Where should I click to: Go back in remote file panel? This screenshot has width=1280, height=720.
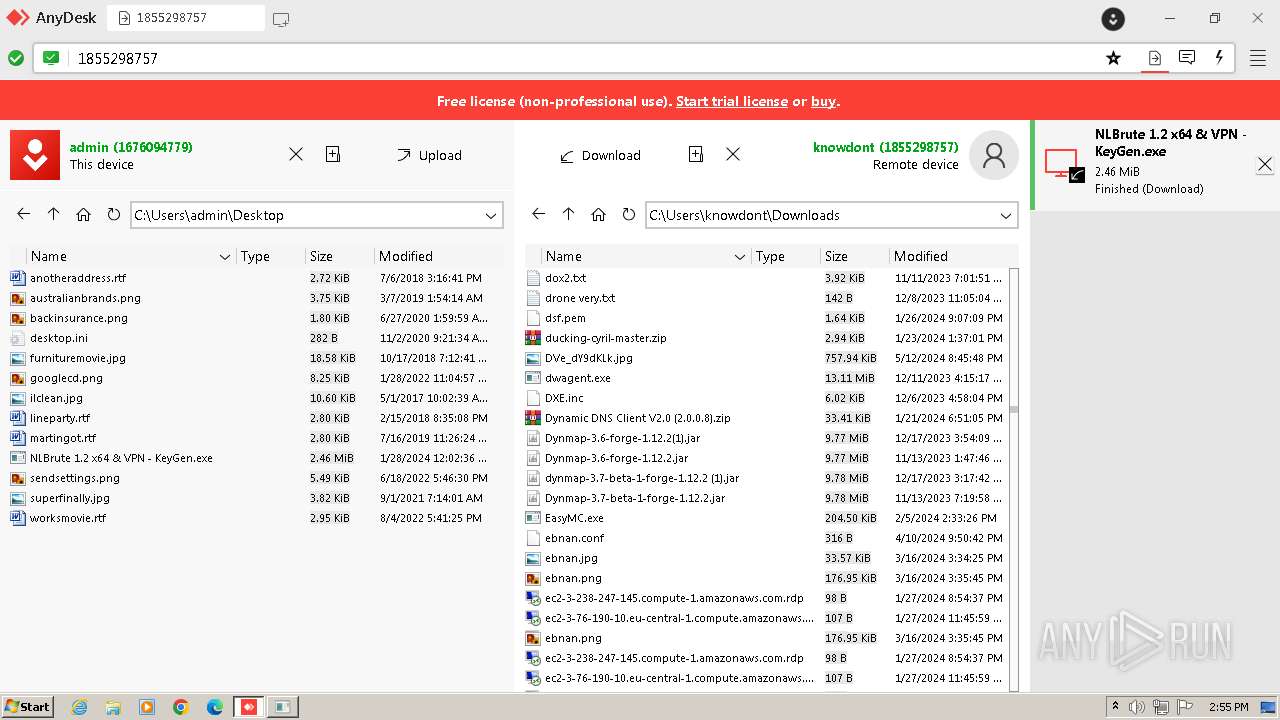(x=539, y=214)
